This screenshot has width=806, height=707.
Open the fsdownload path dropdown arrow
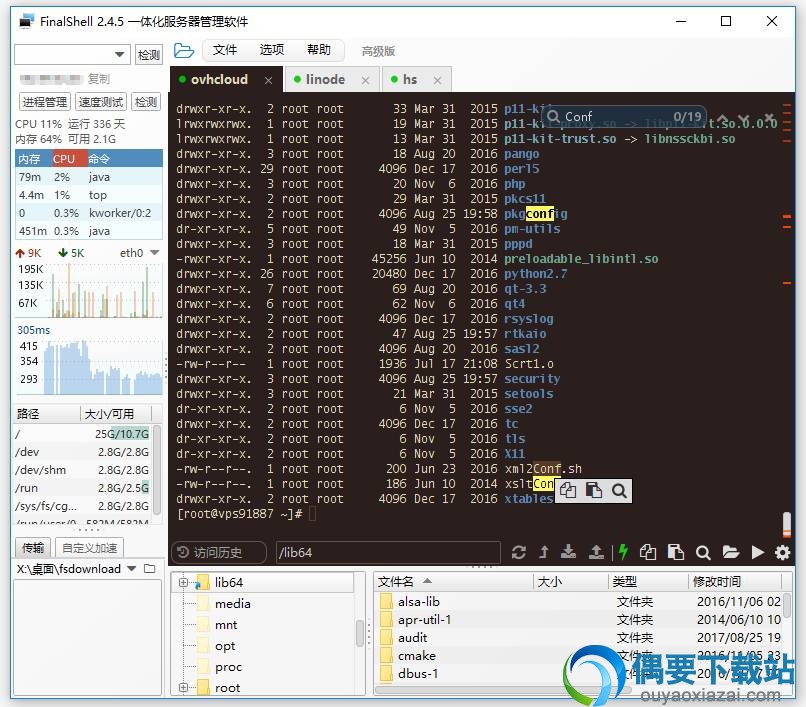click(x=132, y=569)
